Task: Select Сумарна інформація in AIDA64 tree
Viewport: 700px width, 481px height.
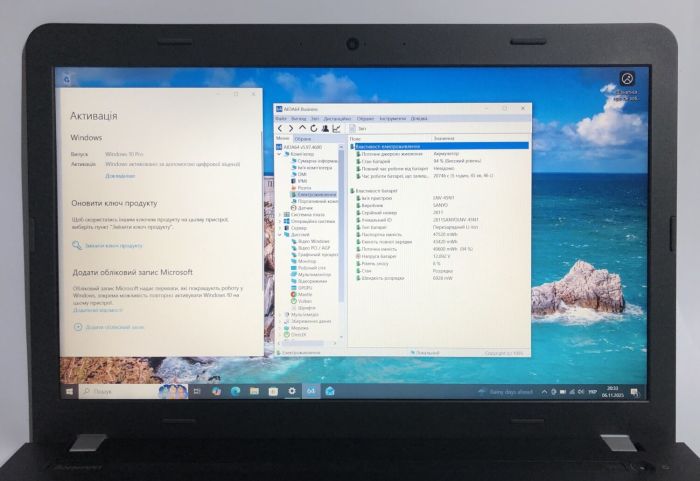Action: point(314,161)
